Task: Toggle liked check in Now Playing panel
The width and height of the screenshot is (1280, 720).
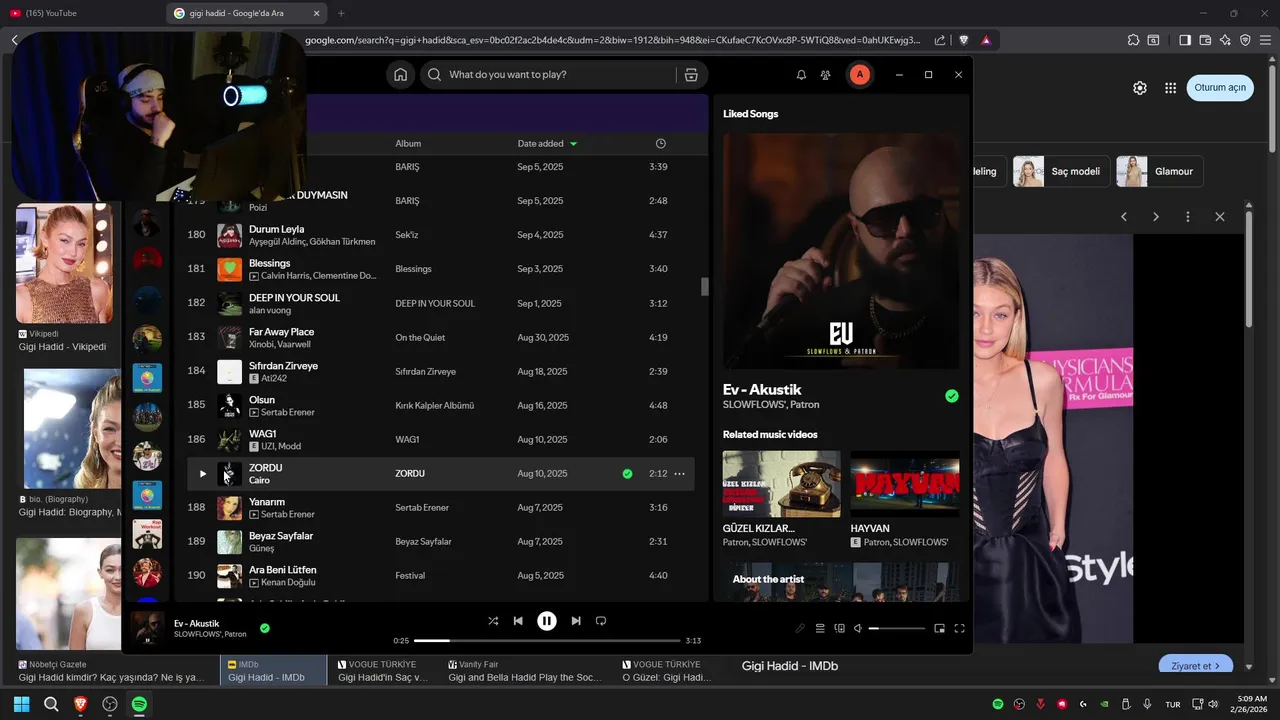Action: 952,396
